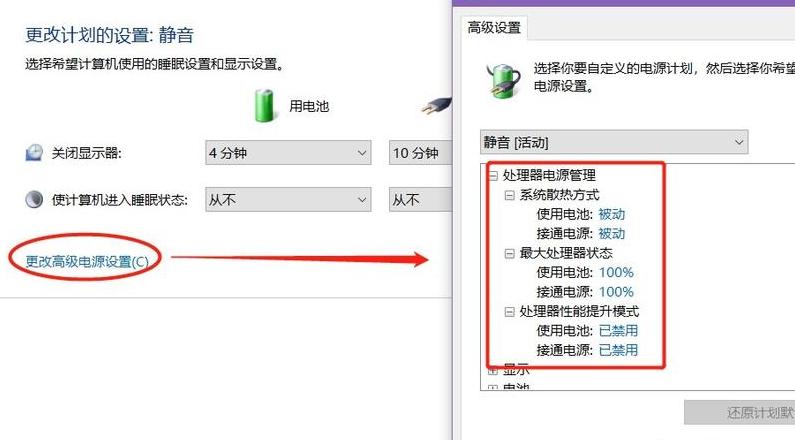This screenshot has width=795, height=440.
Task: Click the green battery icon
Action: coord(264,105)
